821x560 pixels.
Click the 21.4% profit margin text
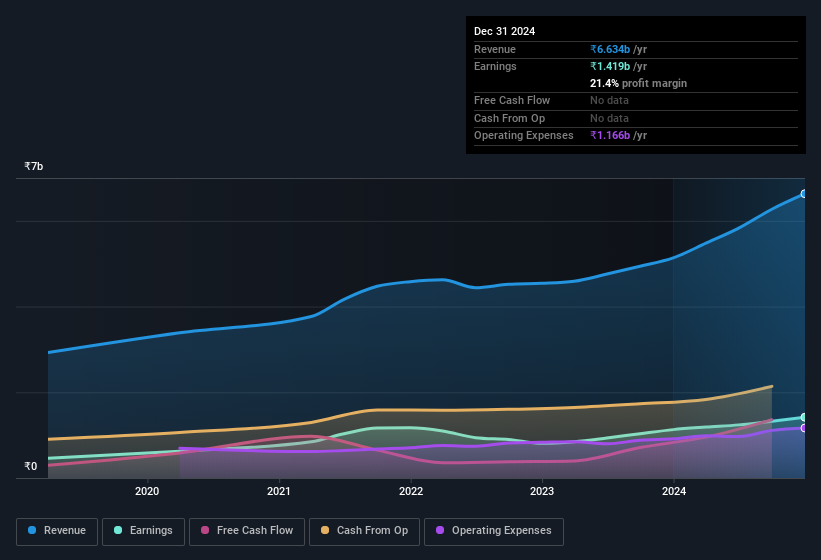[638, 83]
